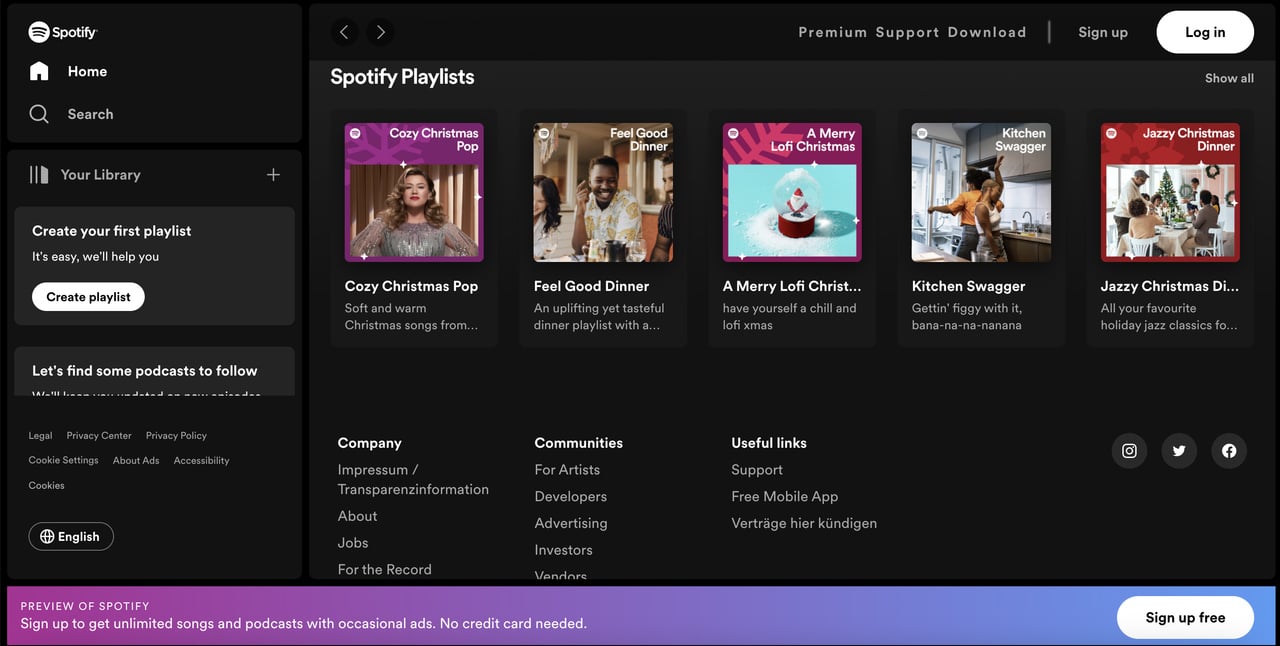Open the Cookies link

click(46, 486)
